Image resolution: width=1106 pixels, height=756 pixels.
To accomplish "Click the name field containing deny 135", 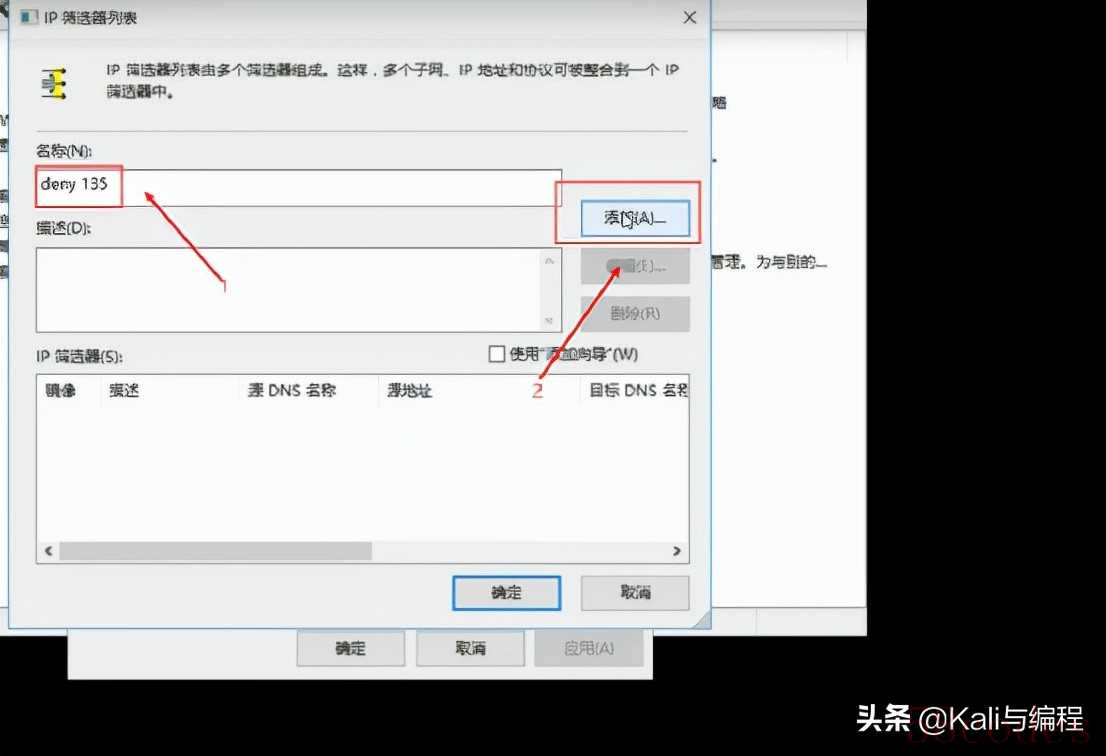I will tap(299, 188).
